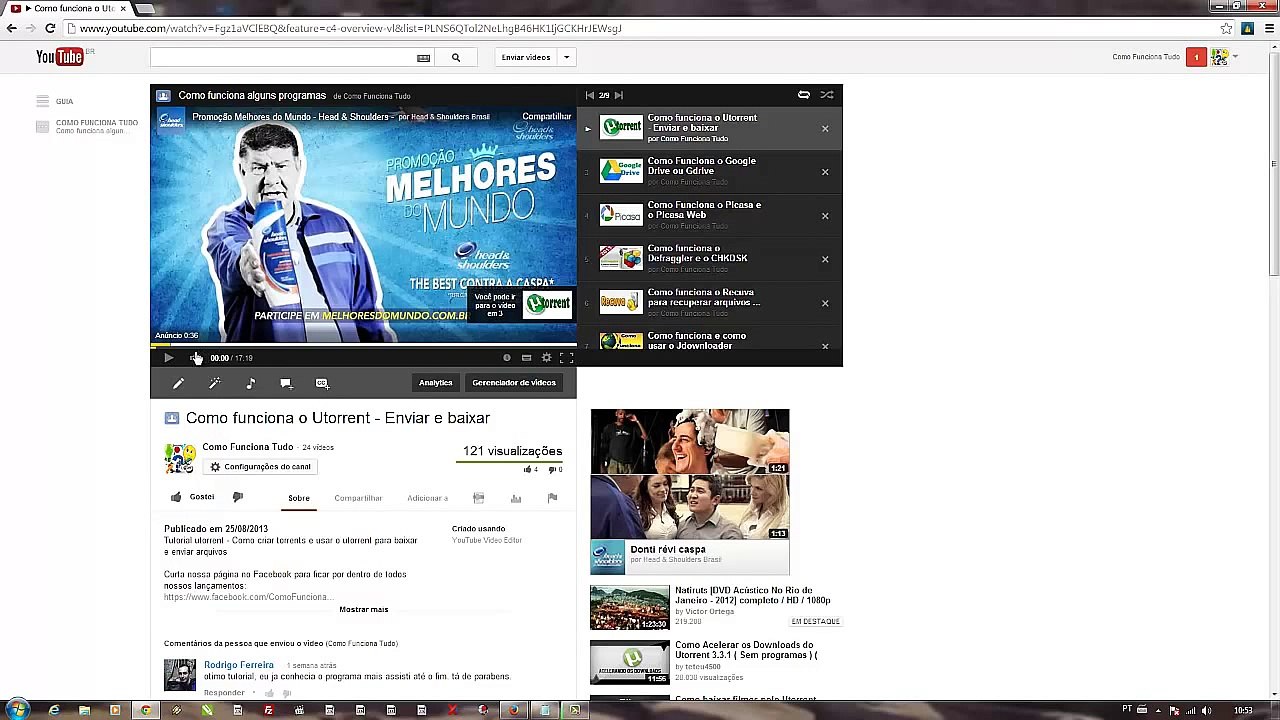The height and width of the screenshot is (720, 1280).
Task: Bookmark the page with the star icon
Action: (x=1226, y=28)
